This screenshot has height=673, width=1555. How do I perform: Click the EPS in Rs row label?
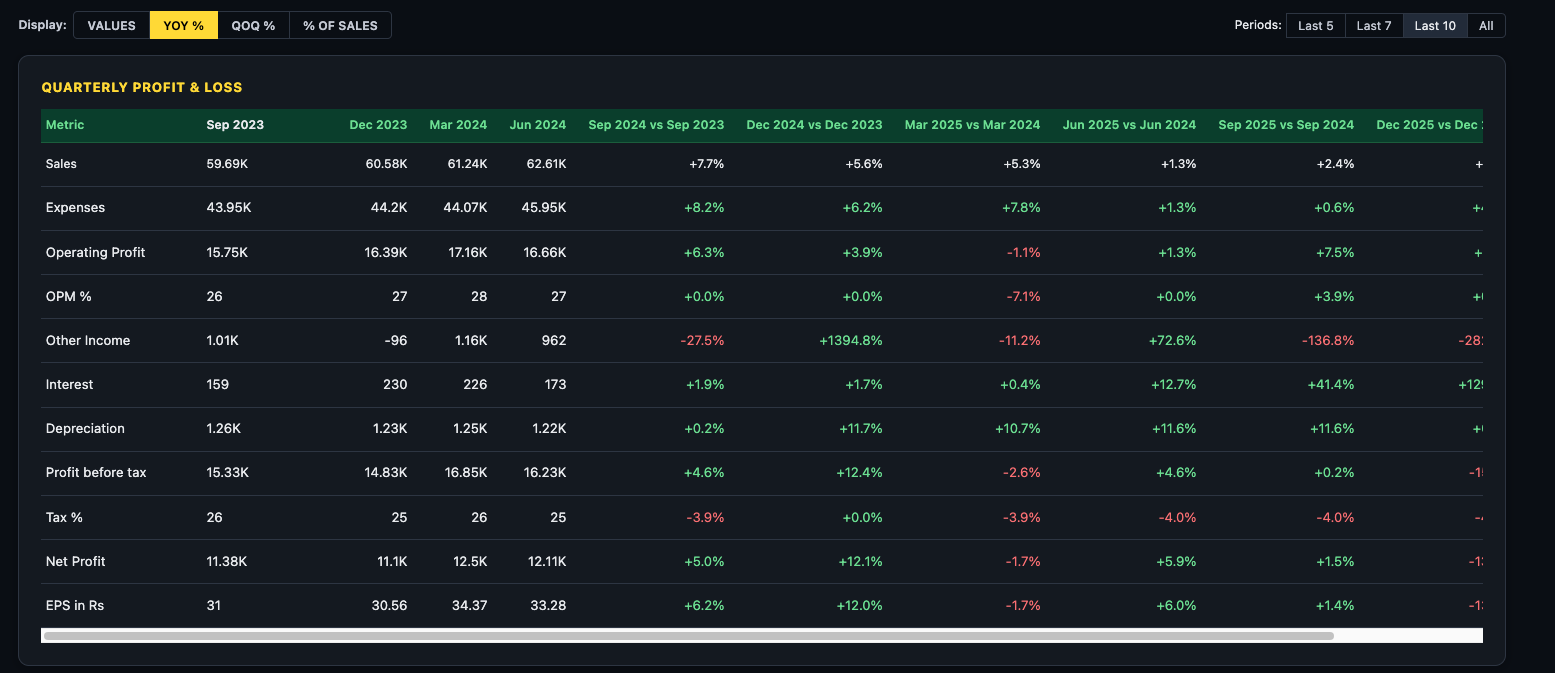tap(75, 605)
